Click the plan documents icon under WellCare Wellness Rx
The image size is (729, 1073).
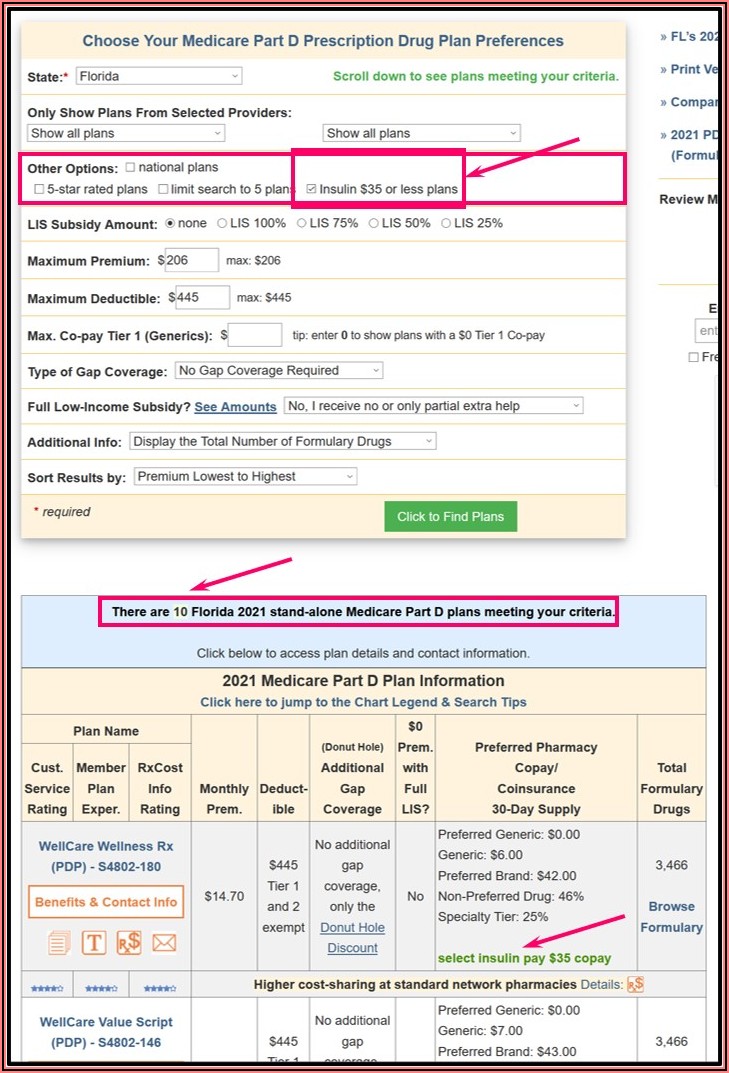pos(59,942)
